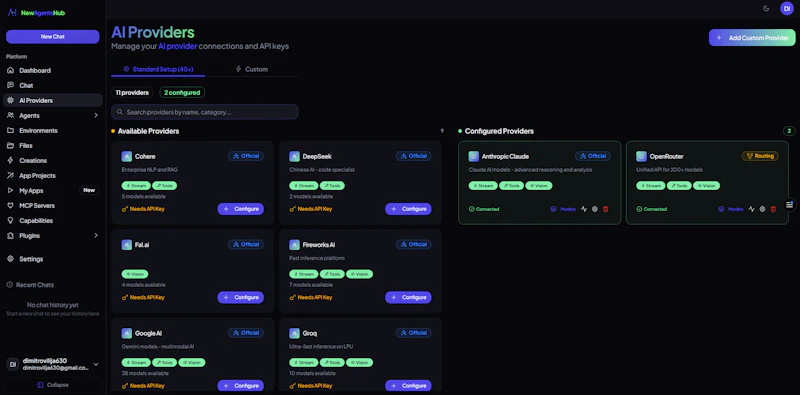Viewport: 800px width, 395px height.
Task: Focus the Search providers input field
Action: tap(205, 112)
